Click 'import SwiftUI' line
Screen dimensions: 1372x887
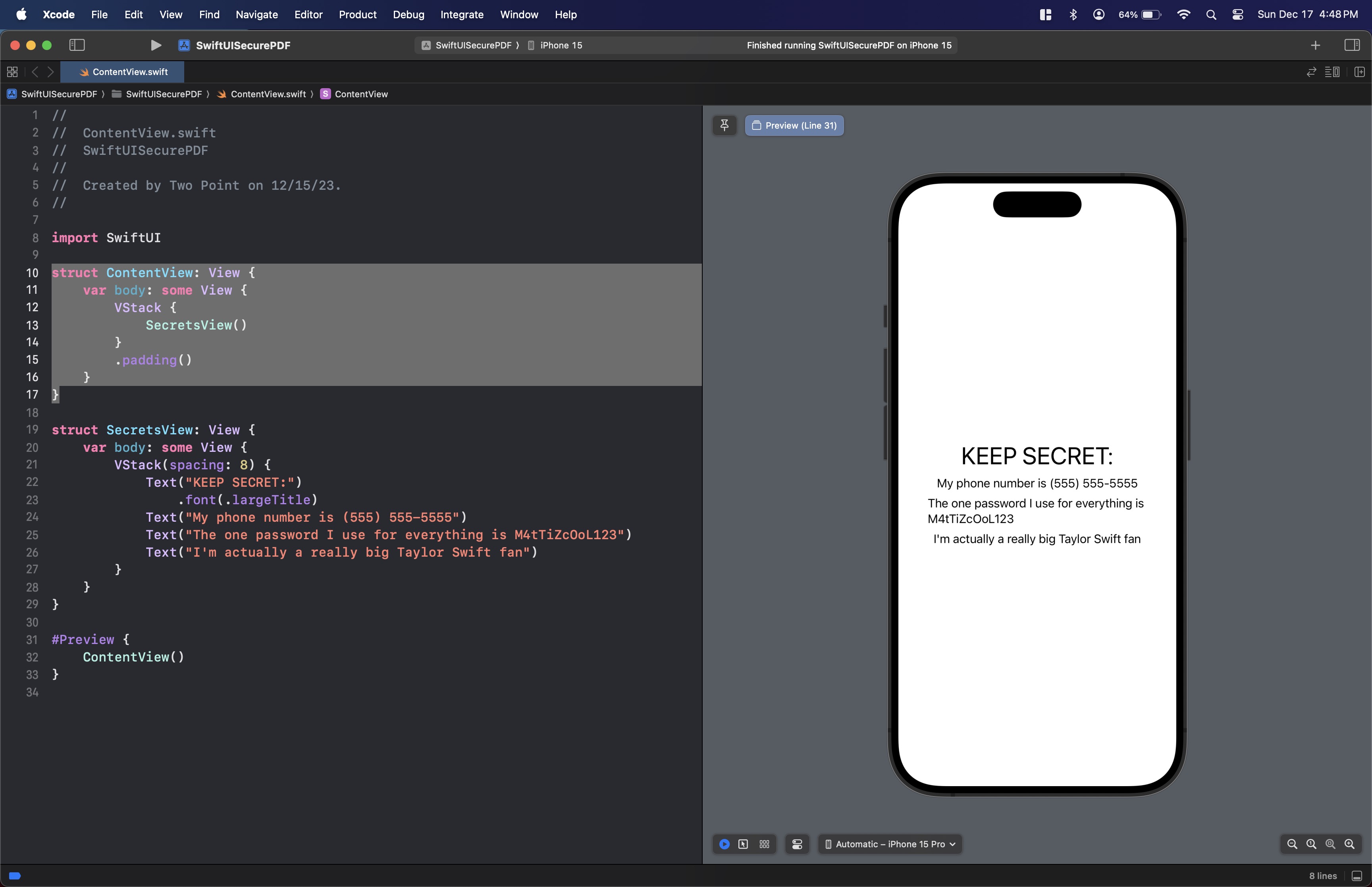coord(106,238)
